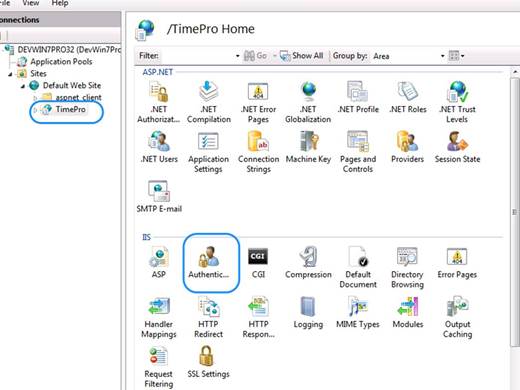Collapse the Default Web Site node

[23, 86]
